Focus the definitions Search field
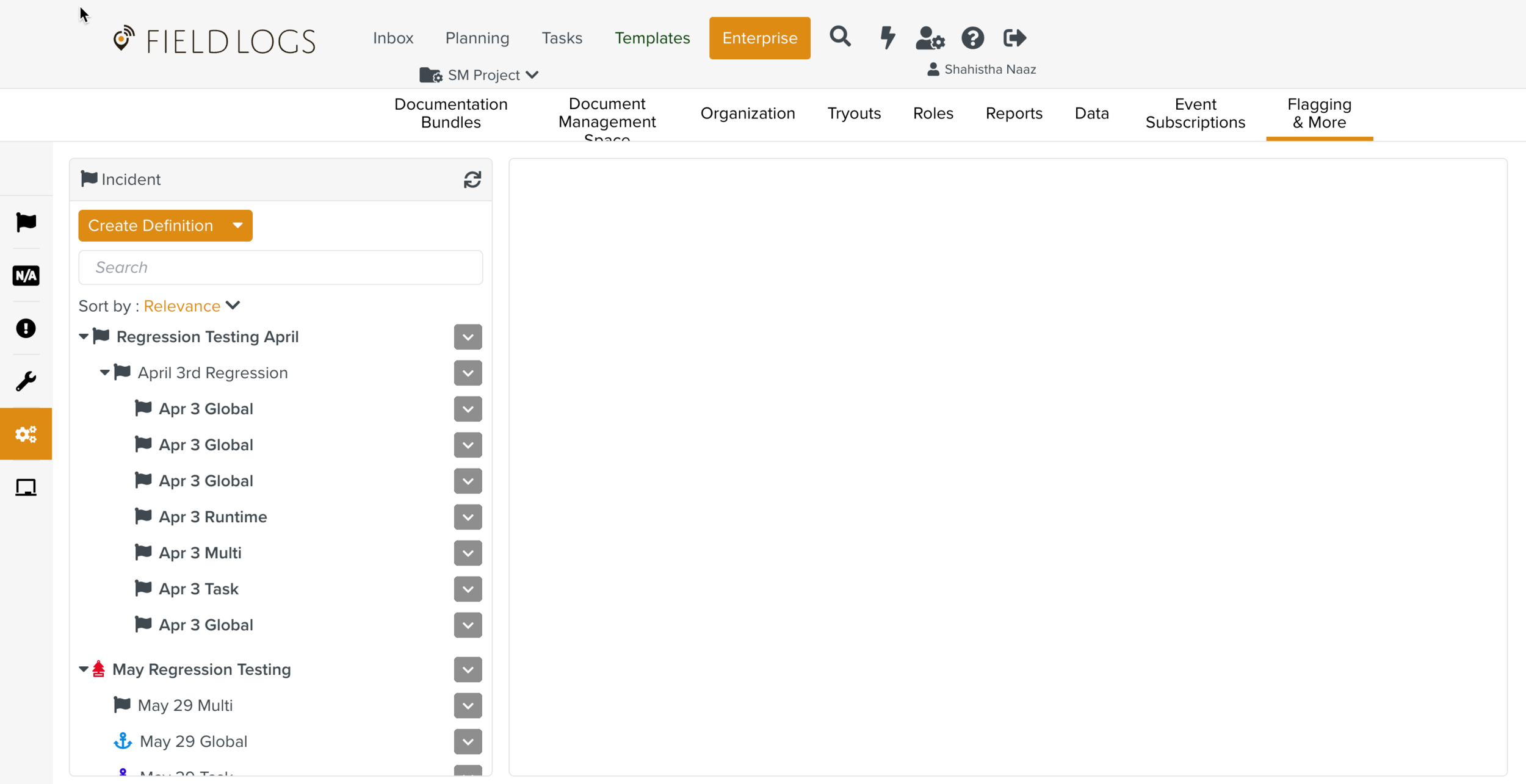The image size is (1526, 784). [x=281, y=267]
